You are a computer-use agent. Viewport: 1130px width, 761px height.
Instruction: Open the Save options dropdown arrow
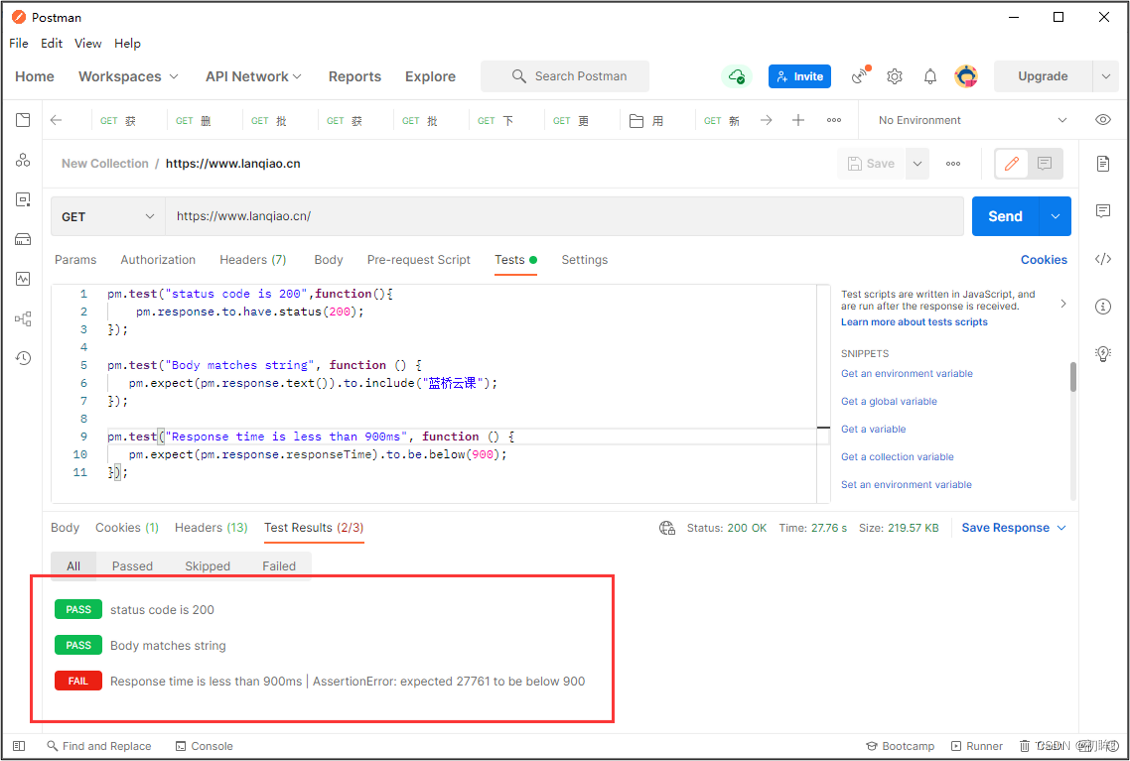coord(917,164)
